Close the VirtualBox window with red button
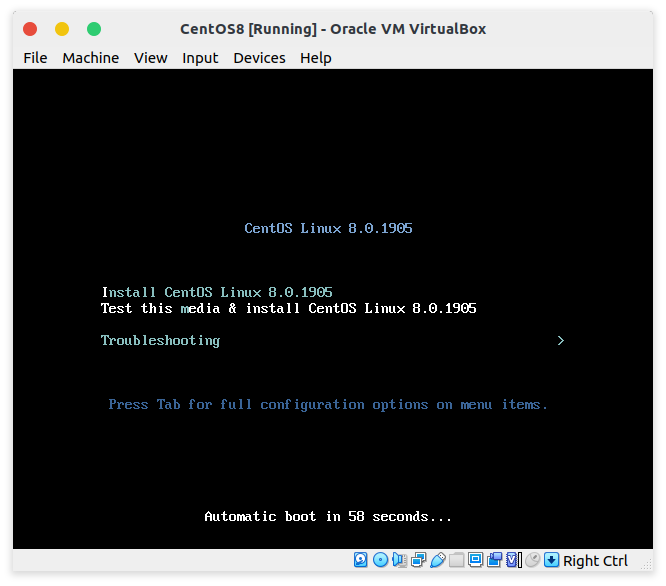This screenshot has width=666, height=586. (x=30, y=29)
